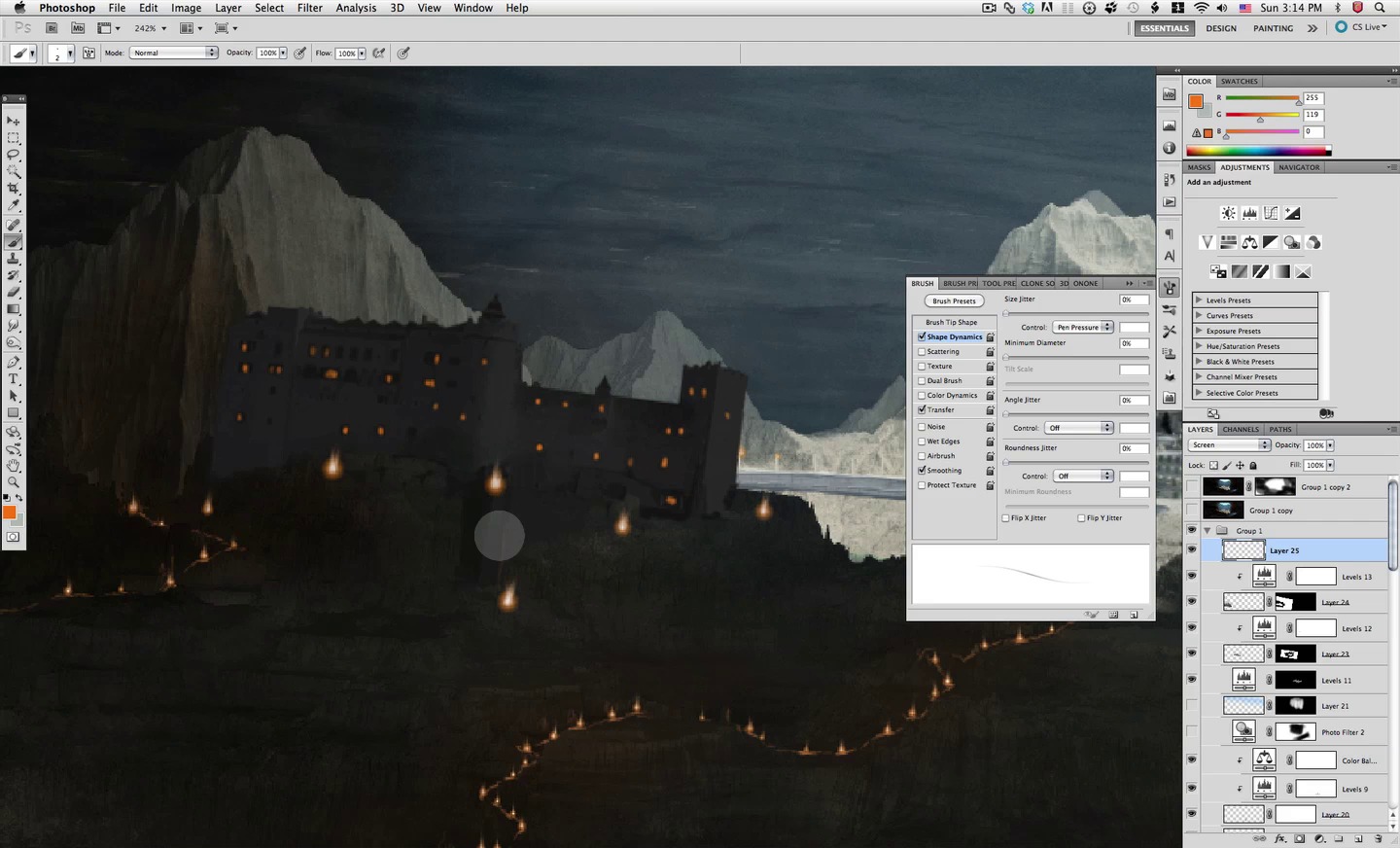
Task: Add a Photo Filter adjustment icon
Action: 1292,242
